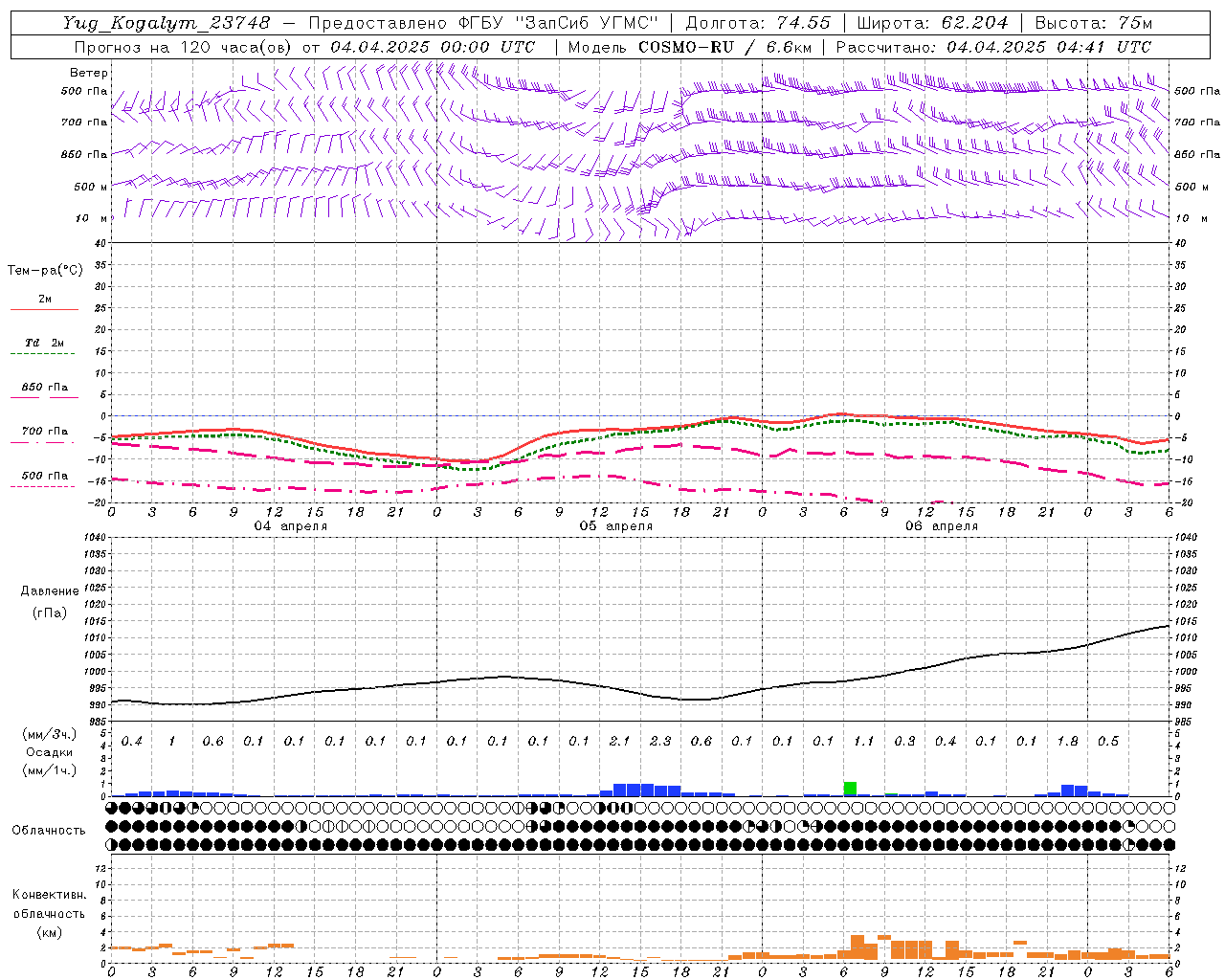Click the Ветер panel label
1225x980 pixels.
pos(89,73)
